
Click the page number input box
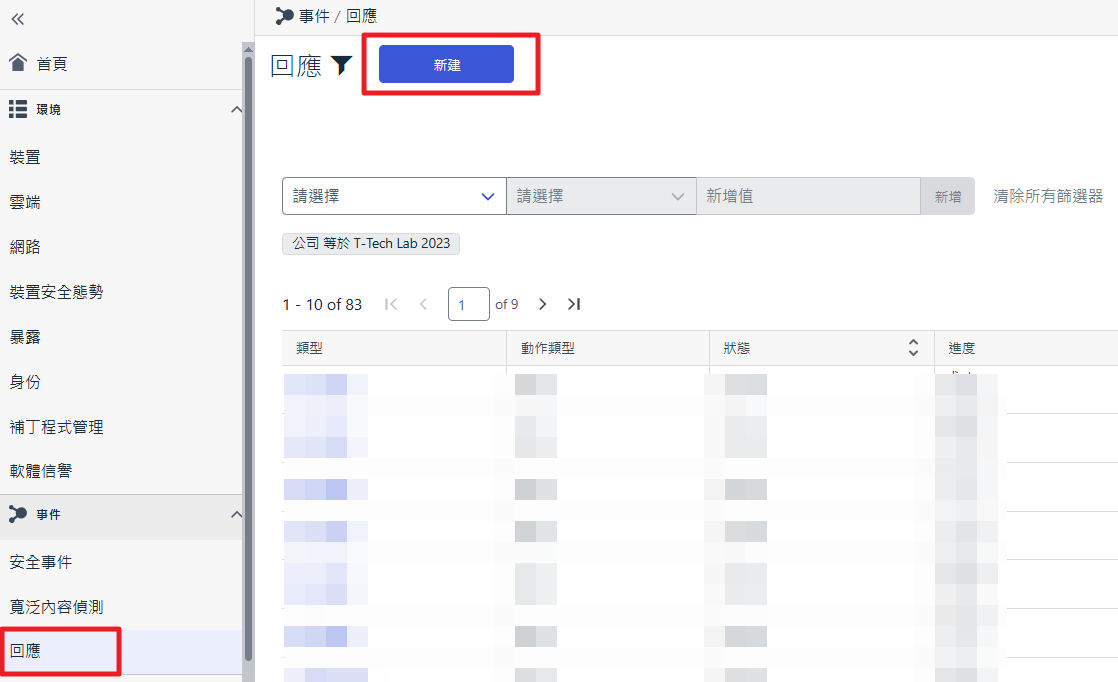(x=468, y=304)
